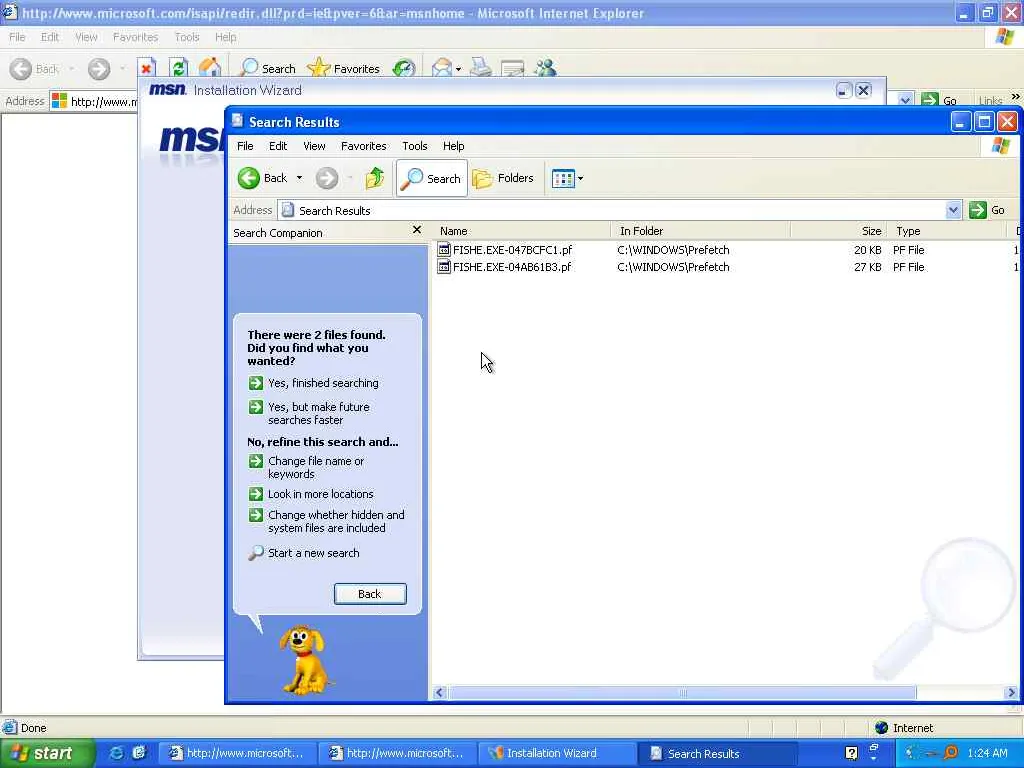Switch to Installation Wizard taskbar button
This screenshot has height=768, width=1024.
556,753
